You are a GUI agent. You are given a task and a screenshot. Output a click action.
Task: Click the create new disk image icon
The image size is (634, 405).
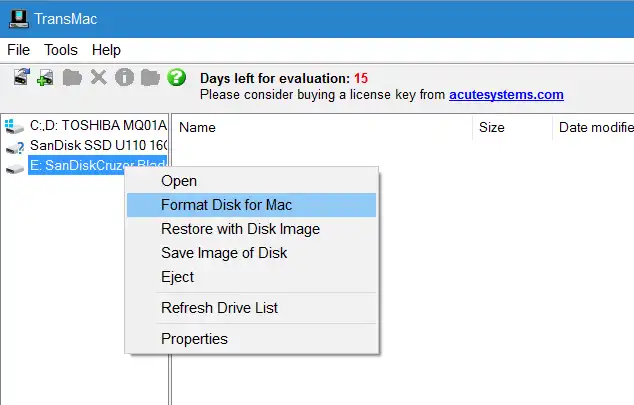[x=46, y=77]
